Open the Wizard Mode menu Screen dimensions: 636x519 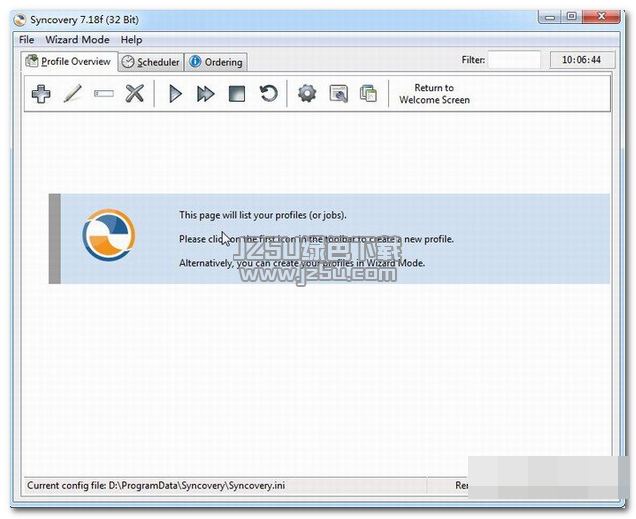tap(77, 40)
